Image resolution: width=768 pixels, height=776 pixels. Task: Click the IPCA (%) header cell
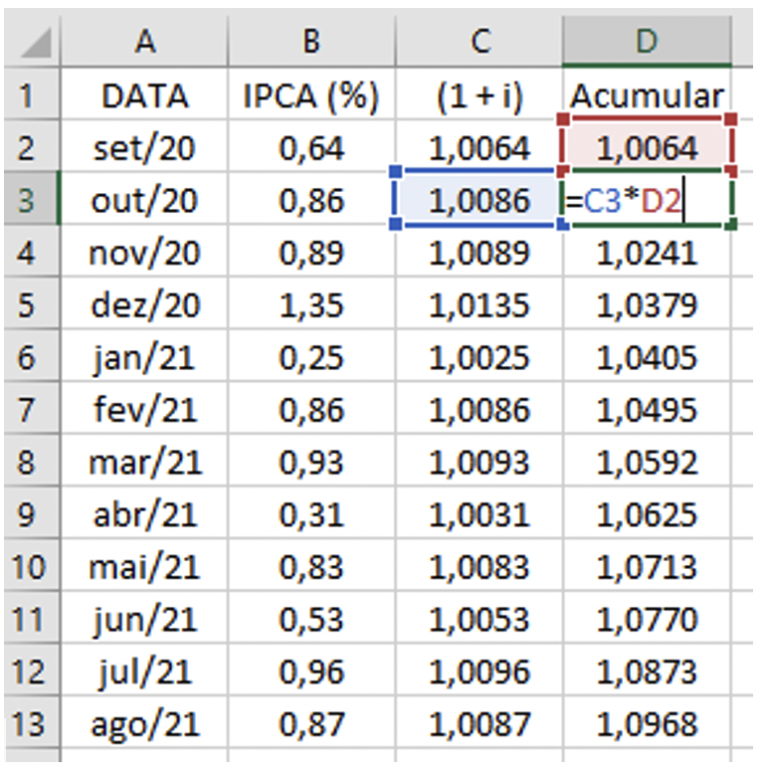(x=312, y=94)
